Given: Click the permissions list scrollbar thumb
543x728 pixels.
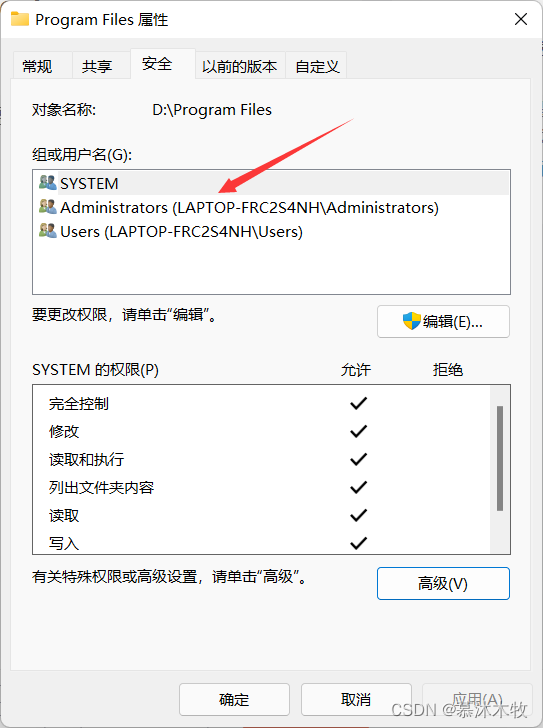Looking at the screenshot, I should coord(500,458).
